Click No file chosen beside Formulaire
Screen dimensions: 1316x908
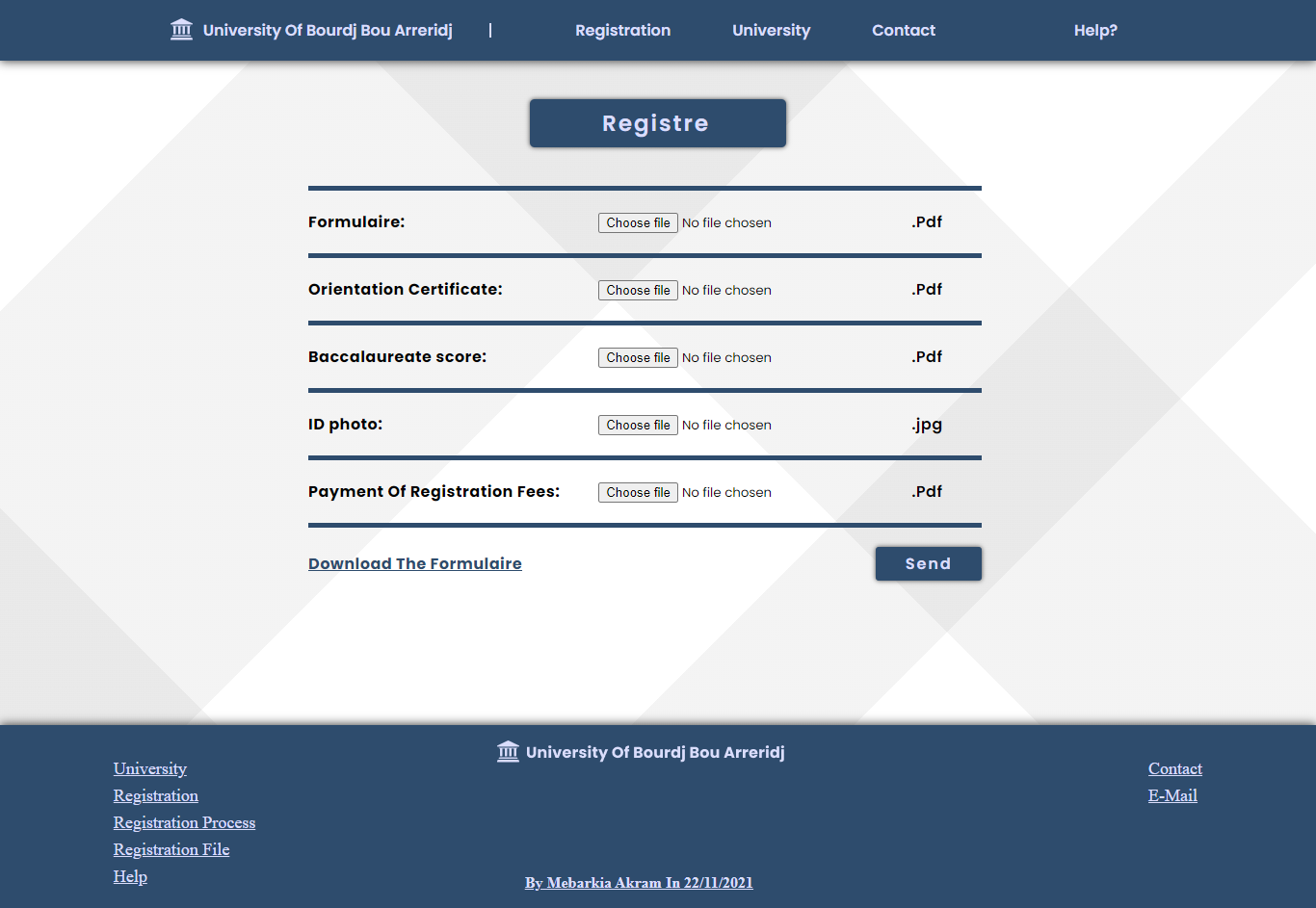tap(726, 222)
